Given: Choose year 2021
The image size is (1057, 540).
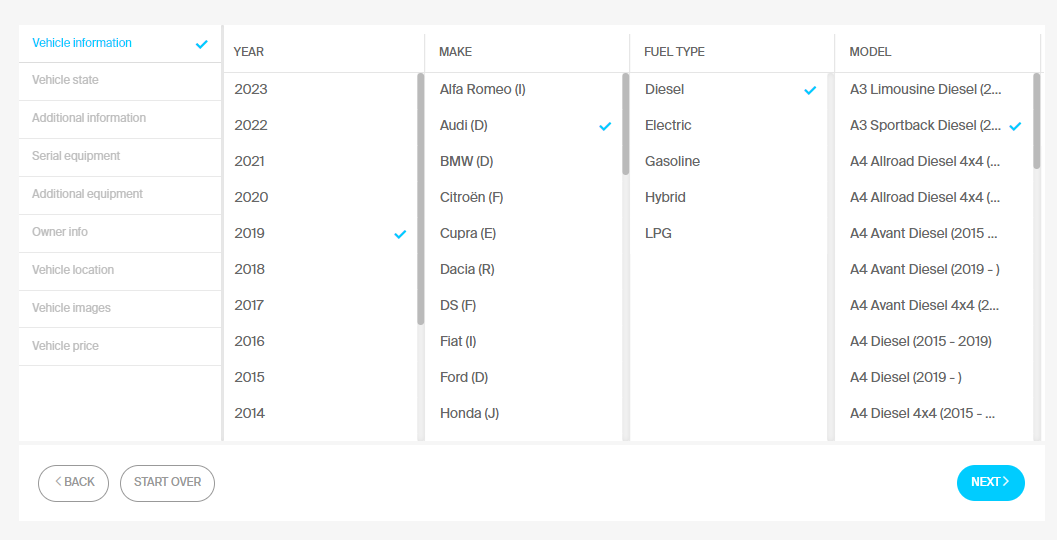Looking at the screenshot, I should tap(320, 162).
